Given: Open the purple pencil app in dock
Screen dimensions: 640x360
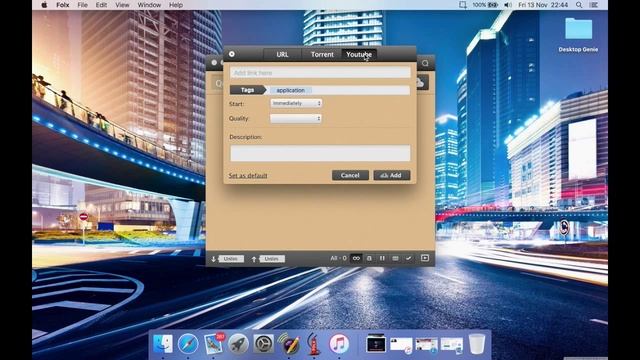Looking at the screenshot, I should coord(289,344).
